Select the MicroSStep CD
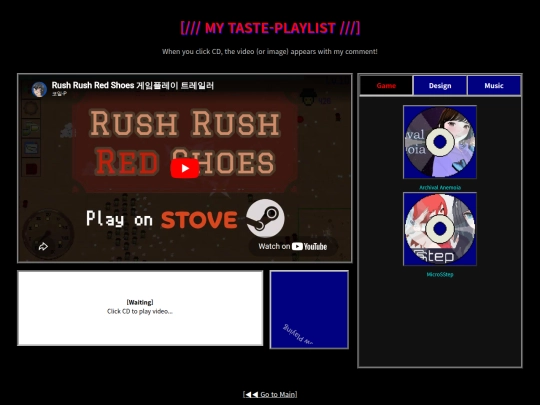 [440, 229]
